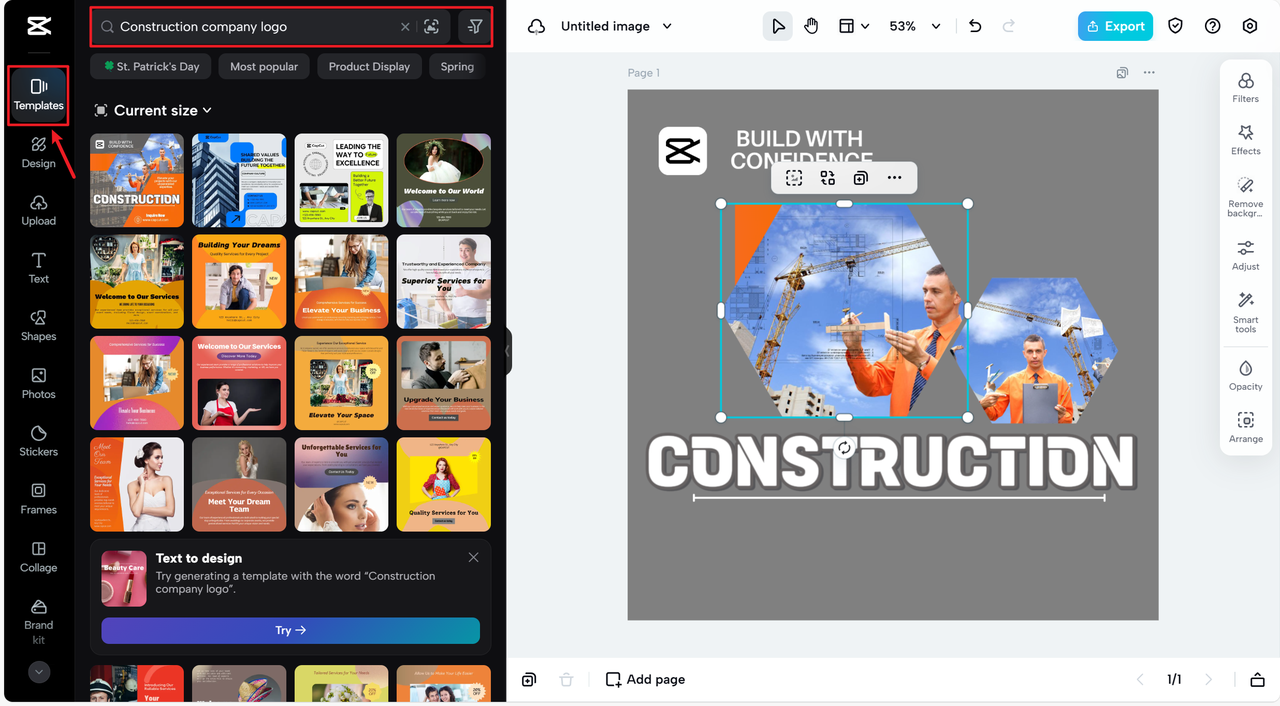The width and height of the screenshot is (1280, 706).
Task: Open the page more options menu
Action: click(x=1149, y=73)
